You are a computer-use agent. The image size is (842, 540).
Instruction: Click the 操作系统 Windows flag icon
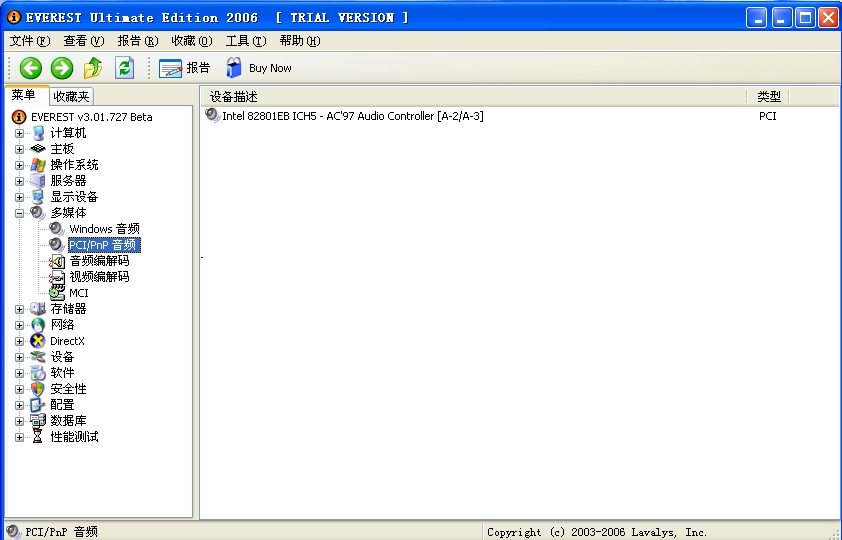38,165
